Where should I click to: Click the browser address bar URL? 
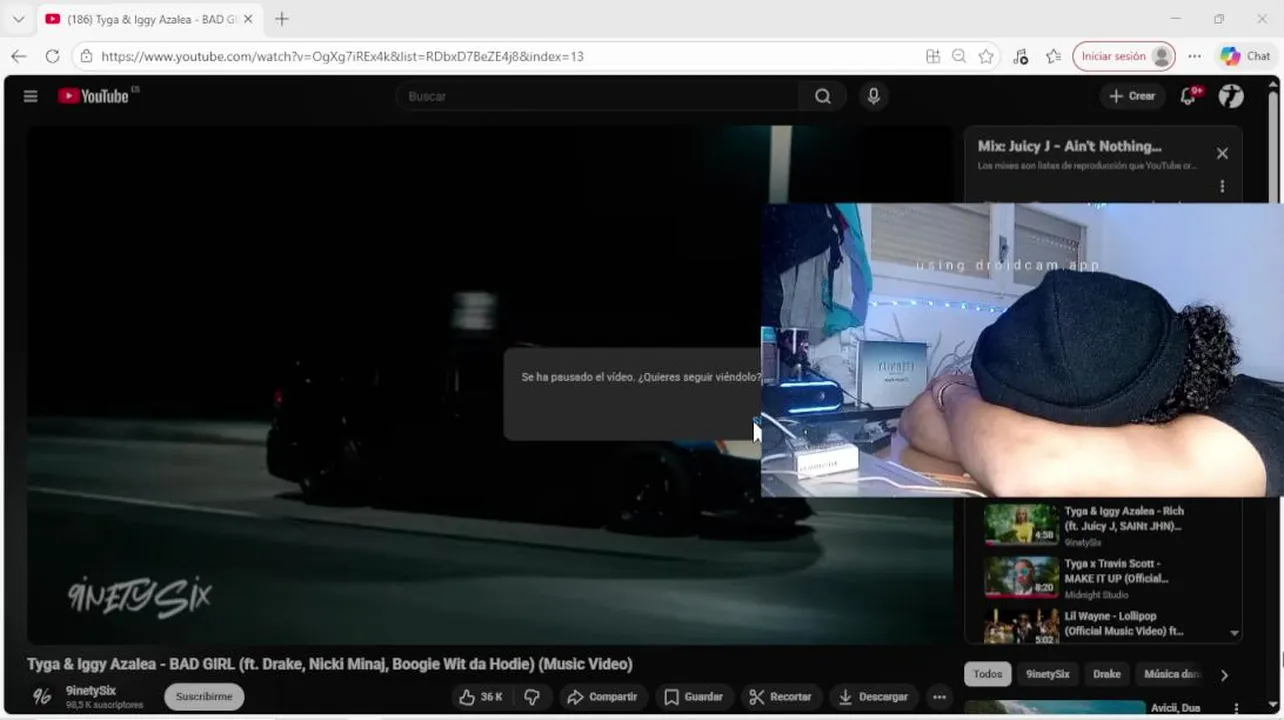(342, 57)
